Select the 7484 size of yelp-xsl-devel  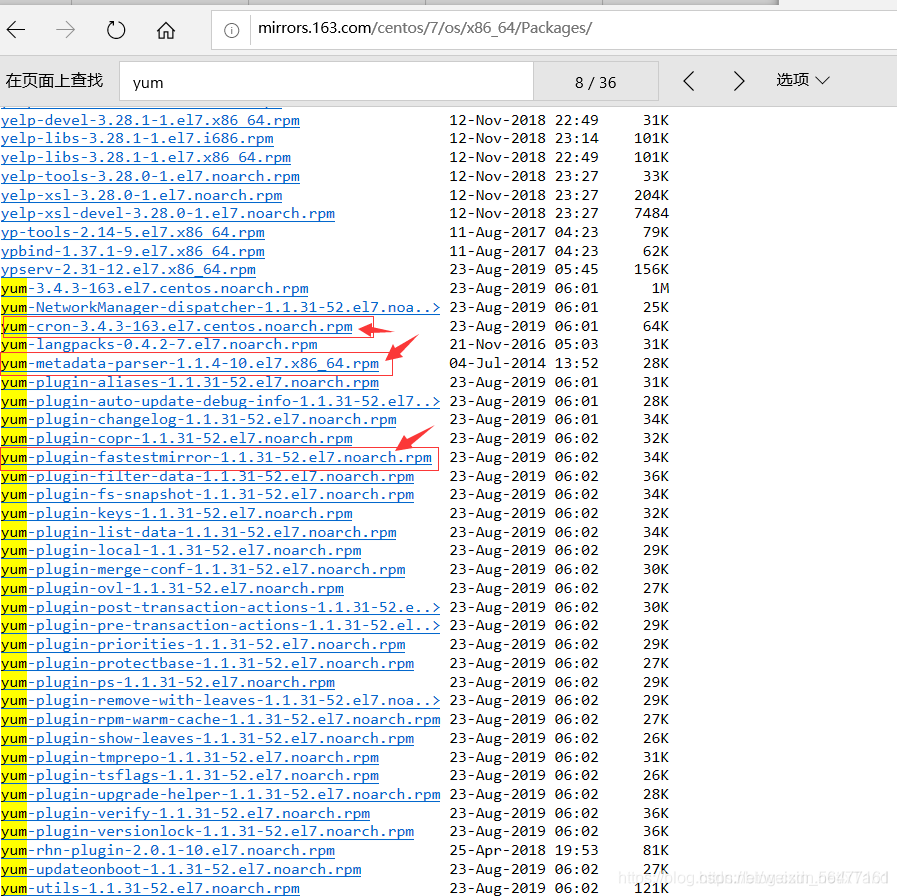[x=652, y=213]
